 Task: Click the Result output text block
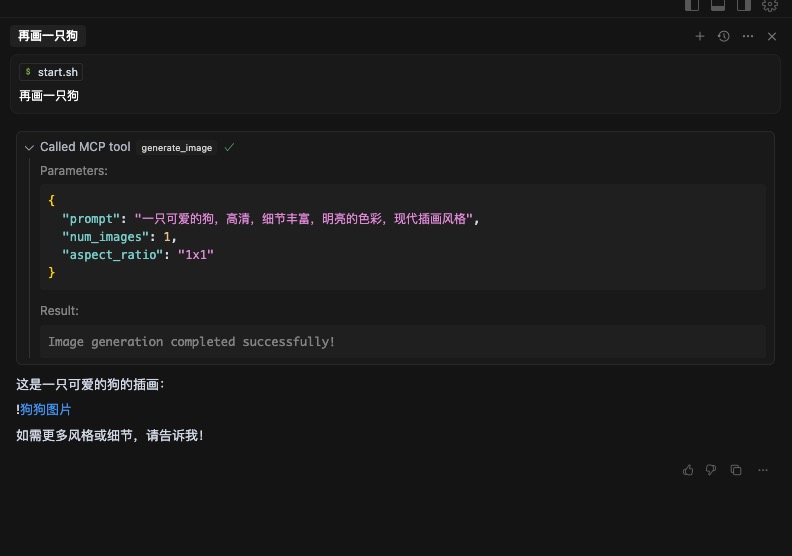tap(402, 342)
